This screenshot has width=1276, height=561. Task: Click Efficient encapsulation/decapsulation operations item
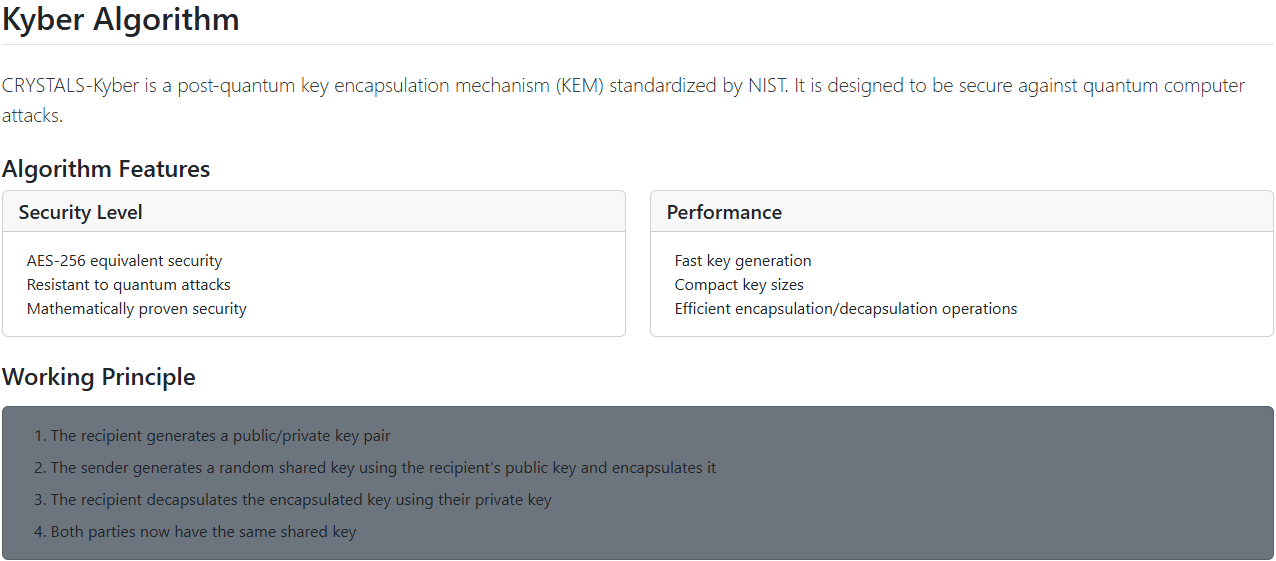click(x=846, y=309)
